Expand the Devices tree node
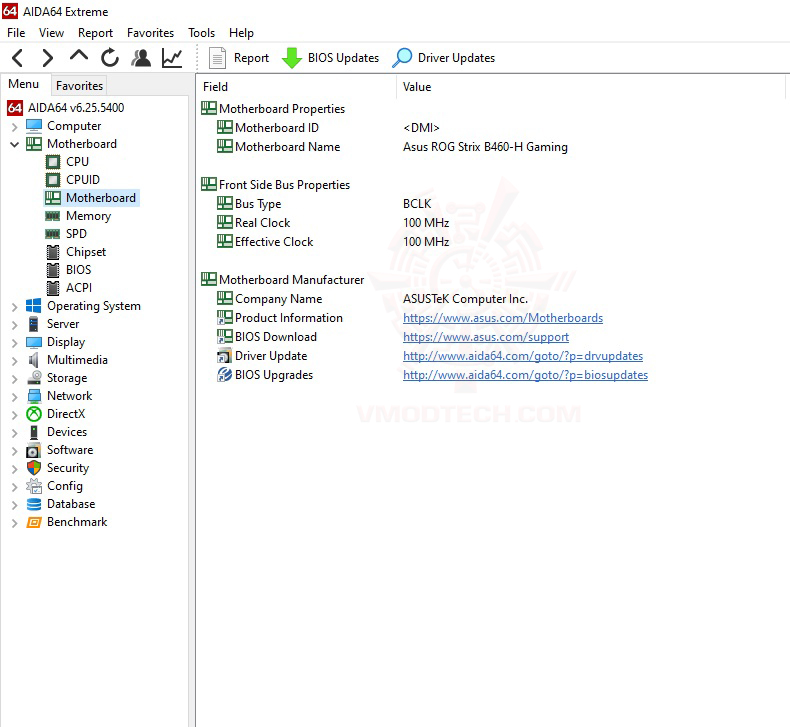This screenshot has width=790, height=727. [x=15, y=433]
